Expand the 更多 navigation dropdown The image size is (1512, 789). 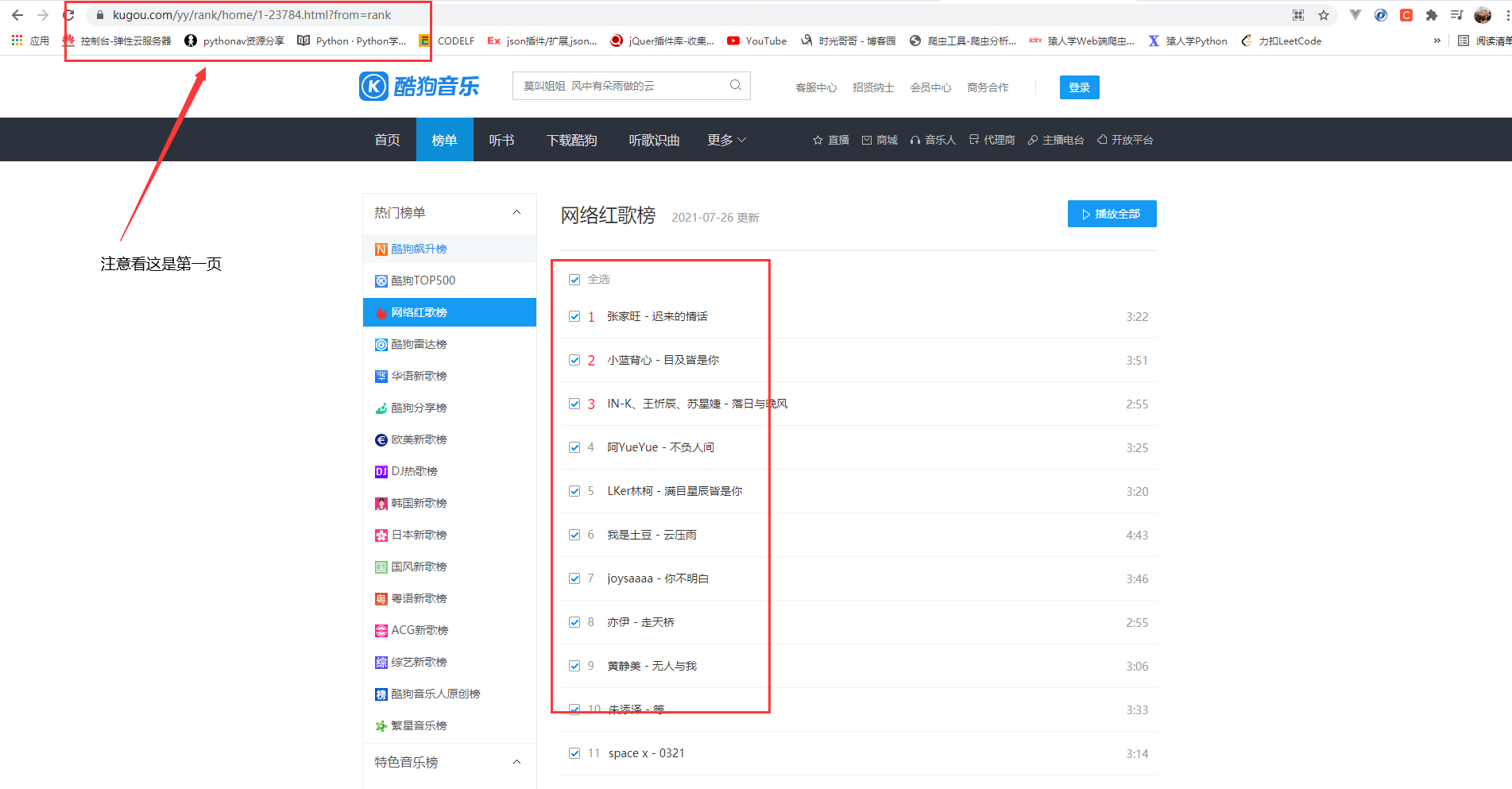(x=725, y=139)
